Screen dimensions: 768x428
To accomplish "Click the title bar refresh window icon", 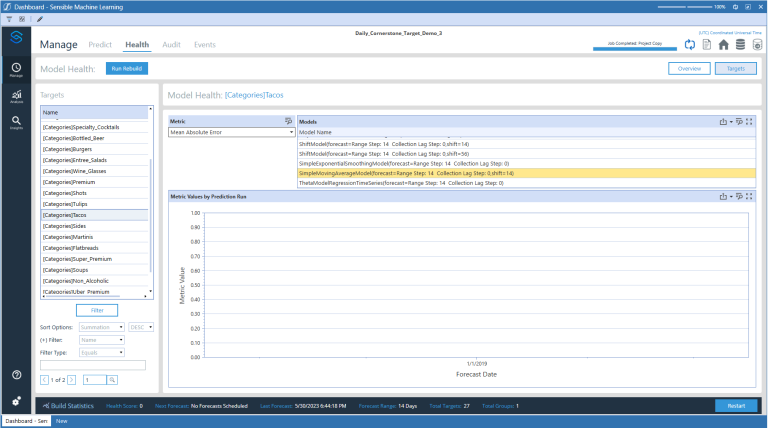I will click(735, 7).
